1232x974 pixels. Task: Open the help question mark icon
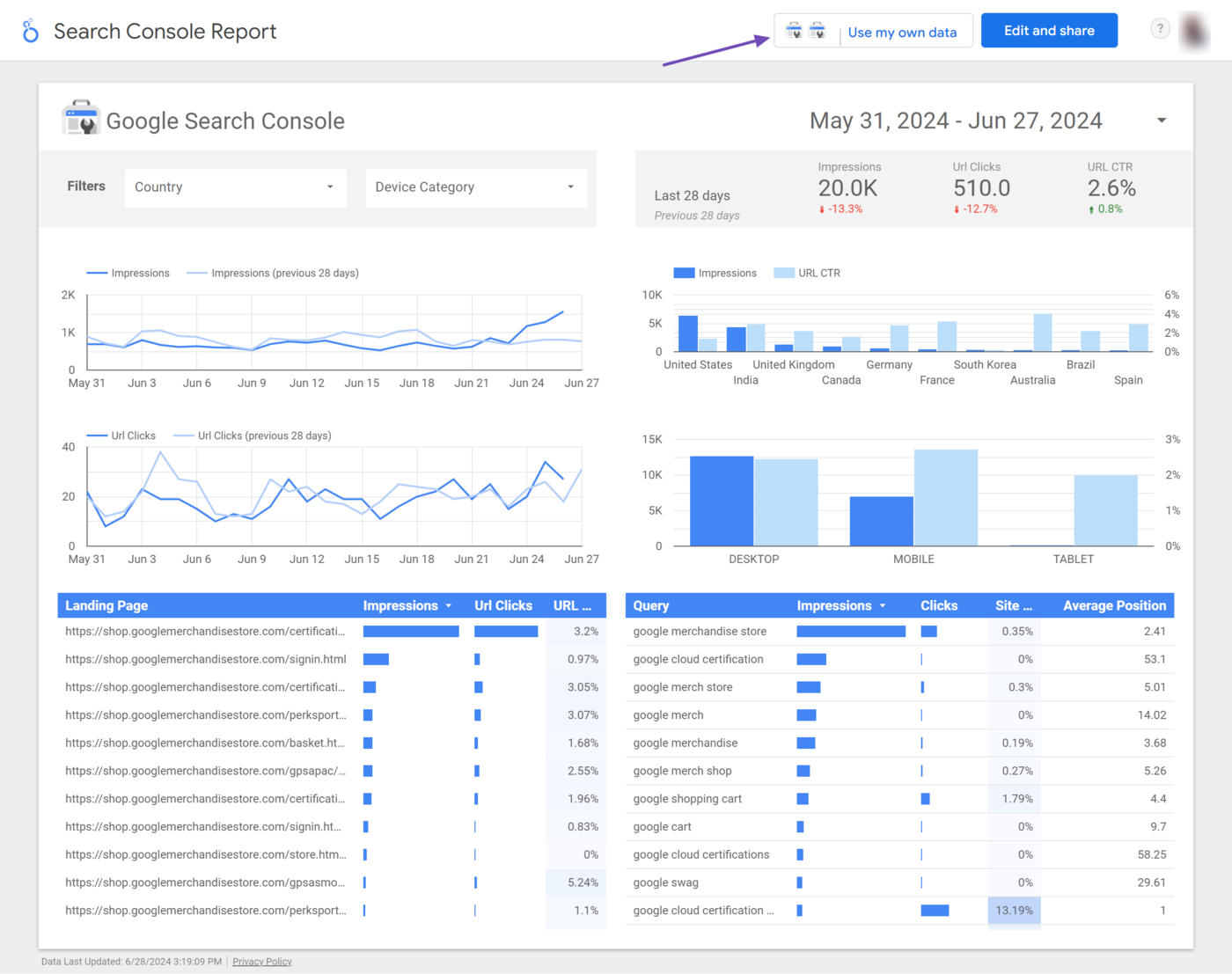click(x=1160, y=29)
